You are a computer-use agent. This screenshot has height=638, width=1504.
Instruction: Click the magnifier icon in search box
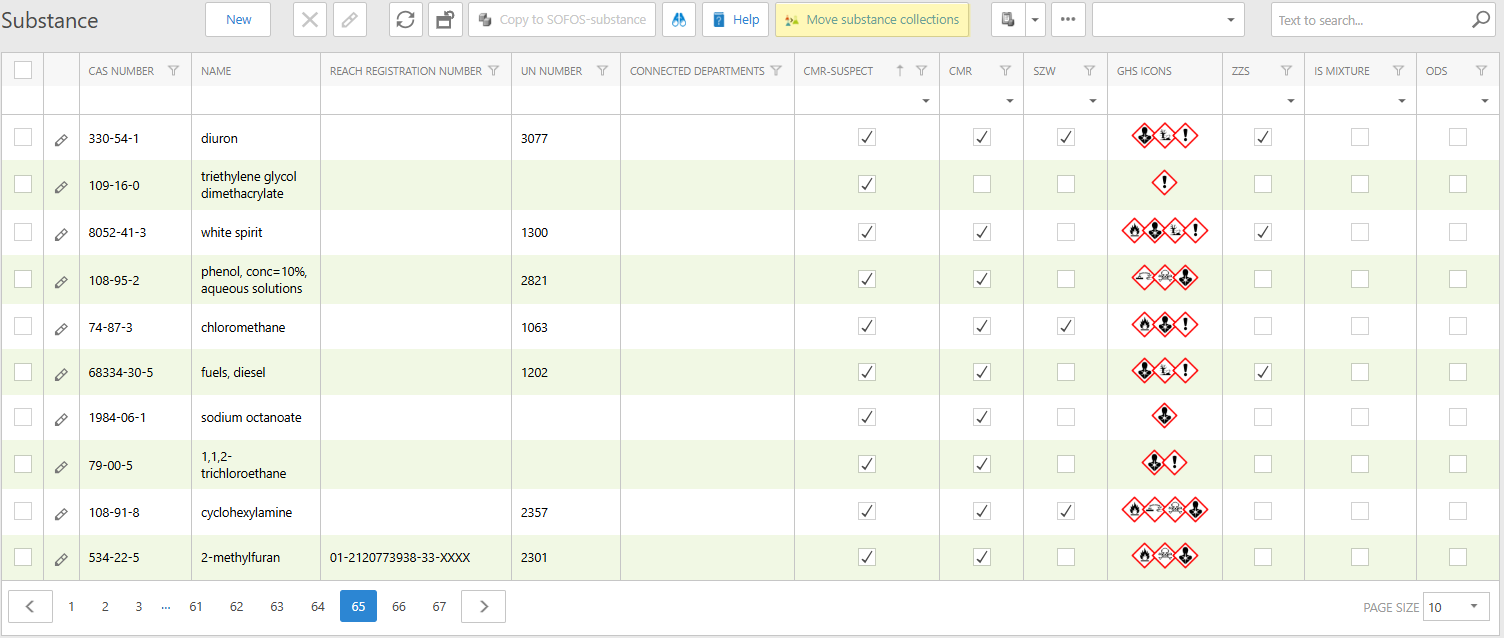(1480, 20)
